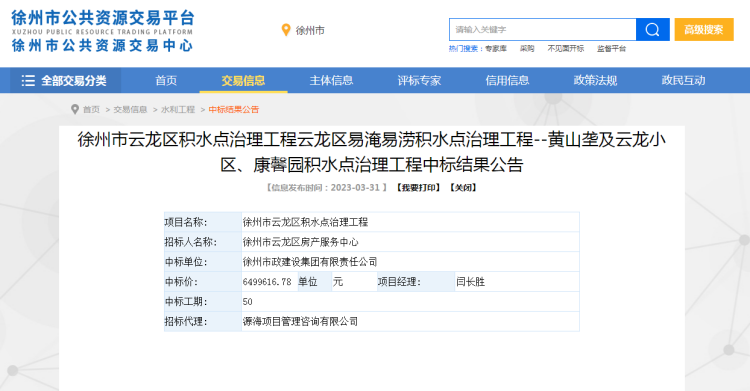Click the 采购 hot search link
The image size is (750, 391).
(527, 48)
